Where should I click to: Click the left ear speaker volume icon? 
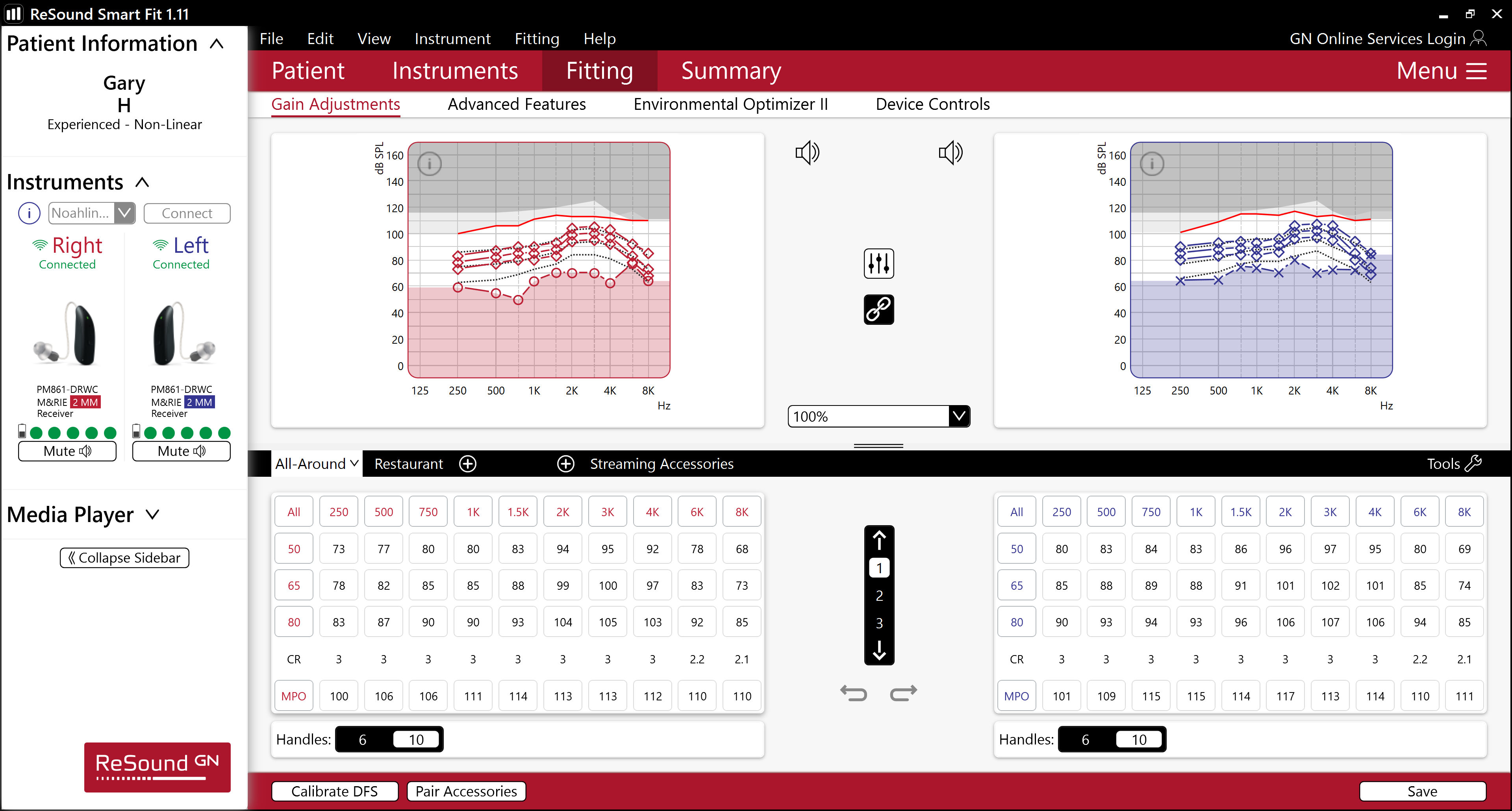(x=950, y=153)
